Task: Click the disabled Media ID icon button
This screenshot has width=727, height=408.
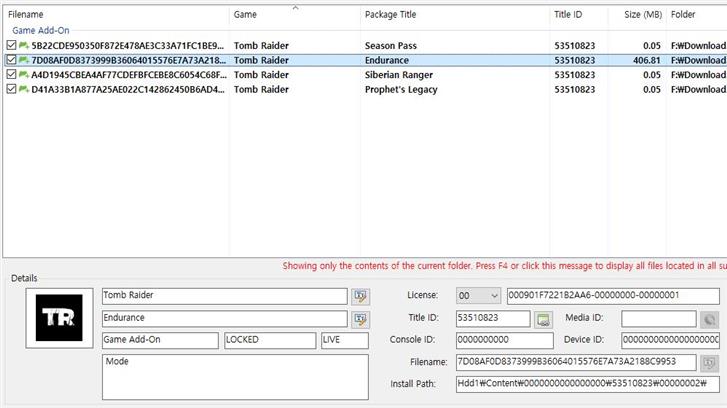Action: pyautogui.click(x=709, y=319)
